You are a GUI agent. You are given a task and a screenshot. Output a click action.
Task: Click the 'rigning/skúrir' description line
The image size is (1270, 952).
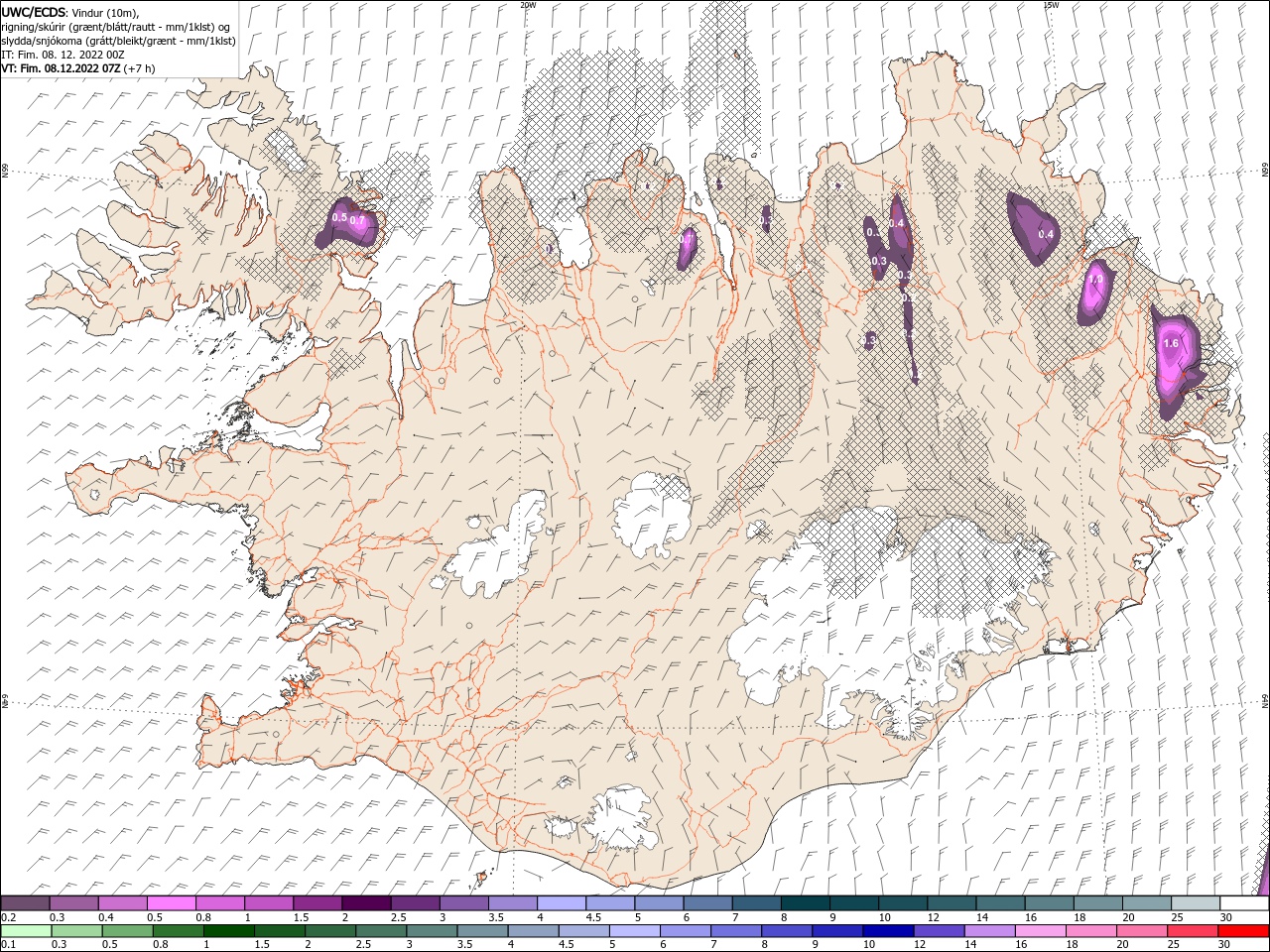point(117,27)
